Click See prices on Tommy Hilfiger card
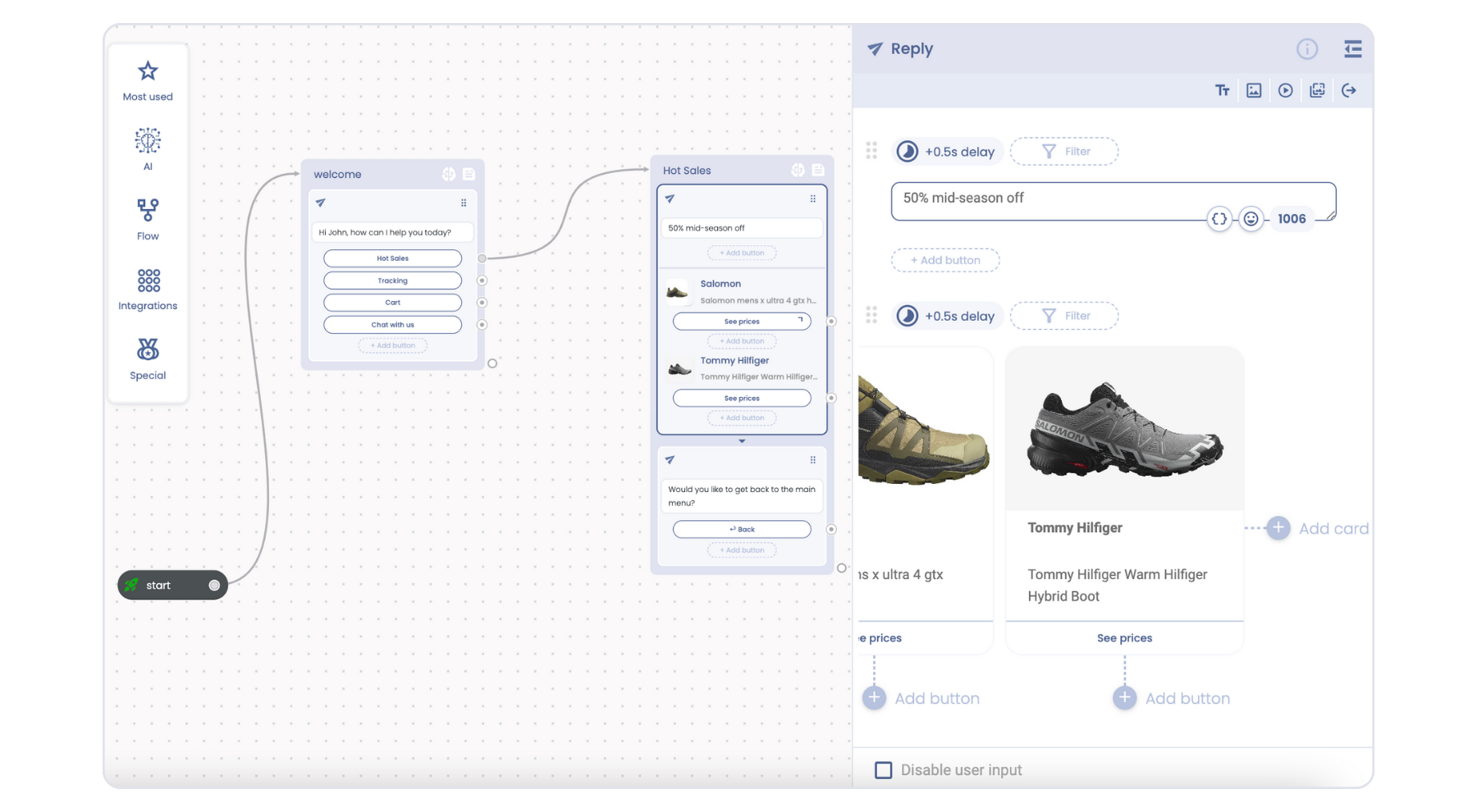 point(1124,638)
